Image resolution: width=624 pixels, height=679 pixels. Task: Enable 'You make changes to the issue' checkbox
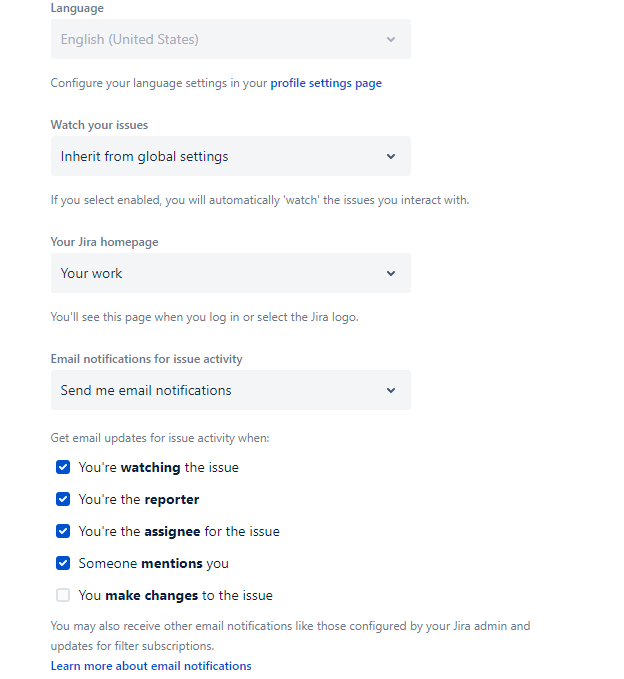(63, 595)
